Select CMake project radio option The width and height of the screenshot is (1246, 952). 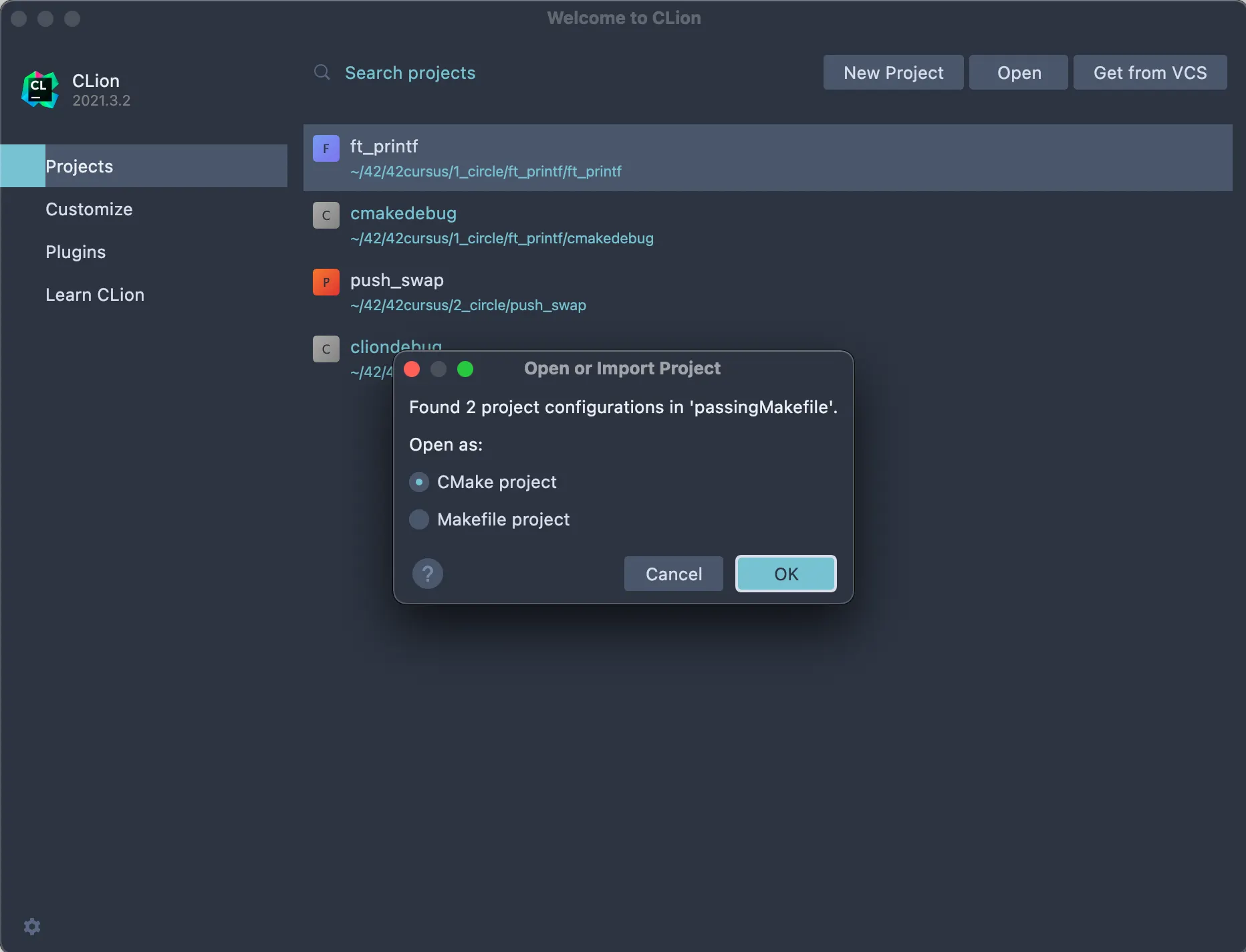[419, 482]
